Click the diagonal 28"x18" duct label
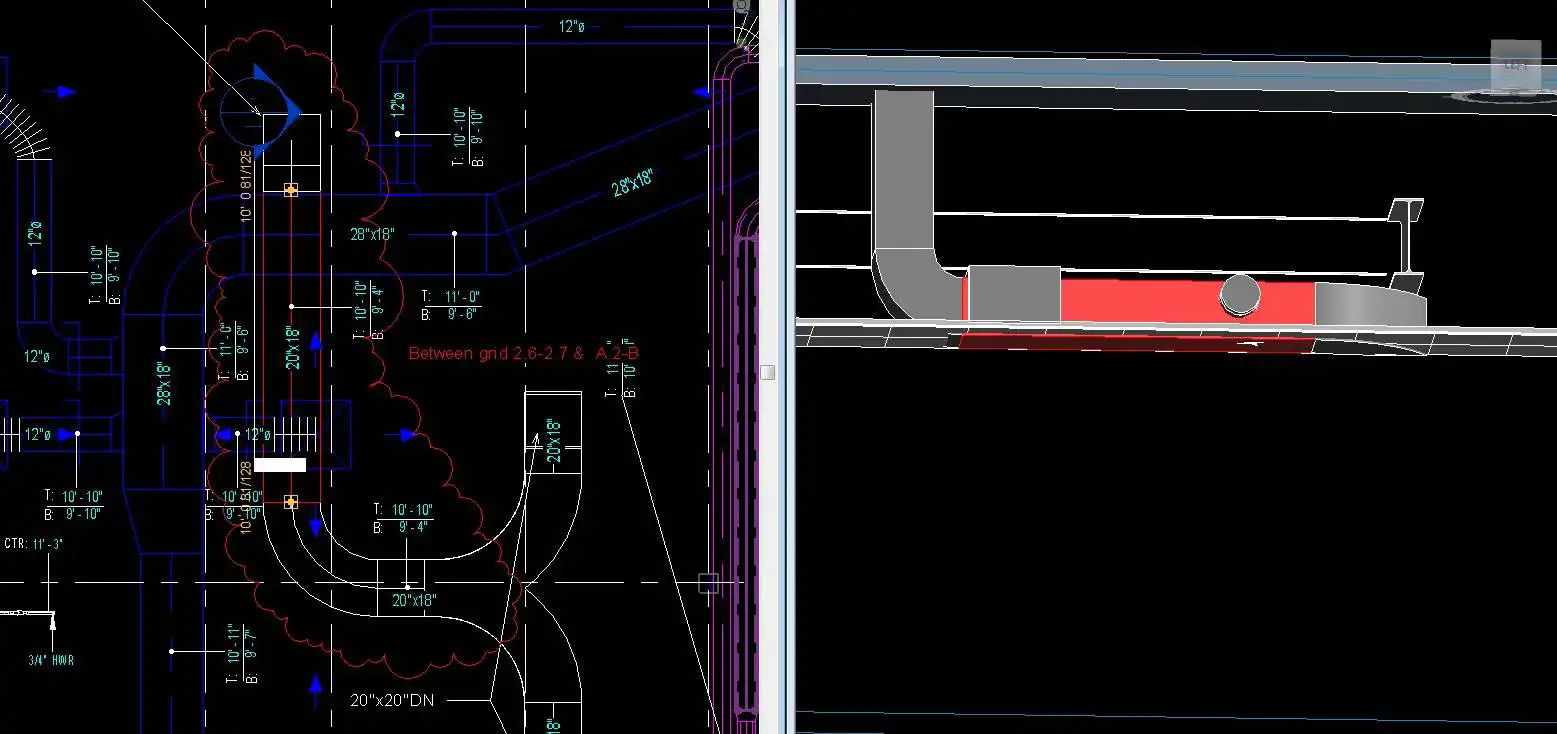The image size is (1557, 734). click(632, 184)
